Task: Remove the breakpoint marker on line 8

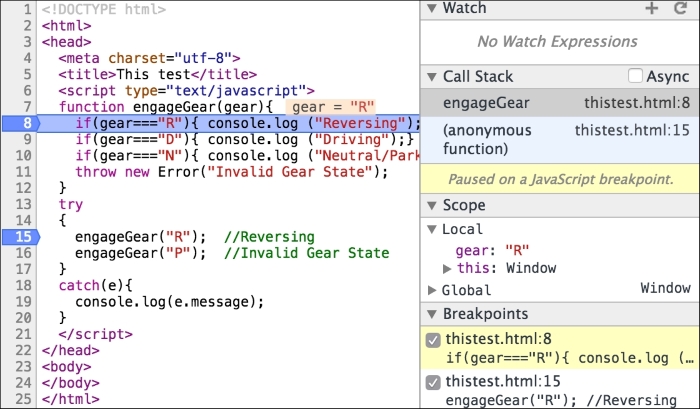Action: [x=21, y=123]
